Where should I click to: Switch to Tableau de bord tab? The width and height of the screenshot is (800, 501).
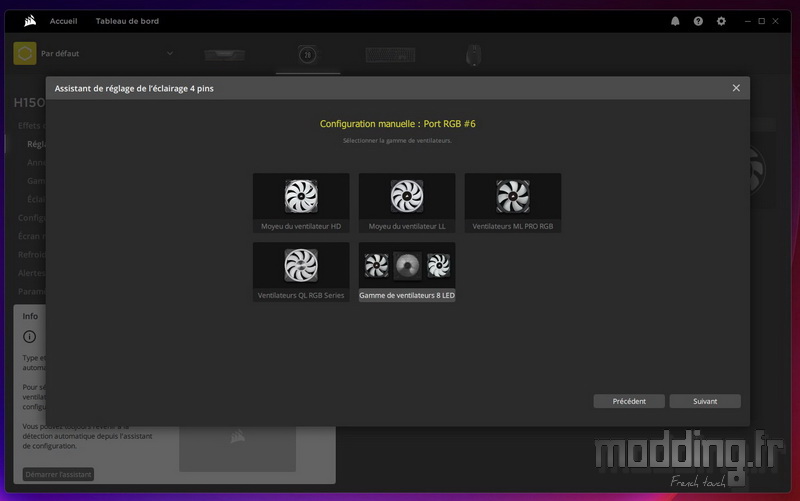click(127, 21)
